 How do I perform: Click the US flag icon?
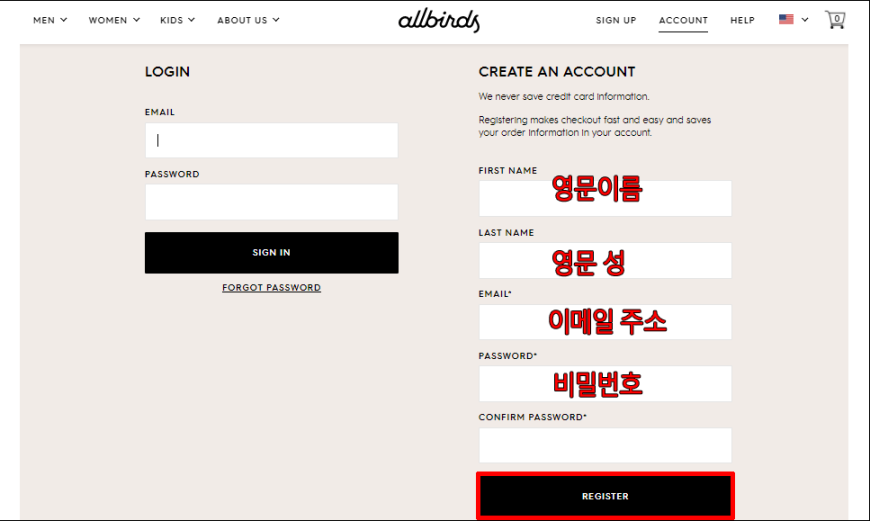point(786,19)
